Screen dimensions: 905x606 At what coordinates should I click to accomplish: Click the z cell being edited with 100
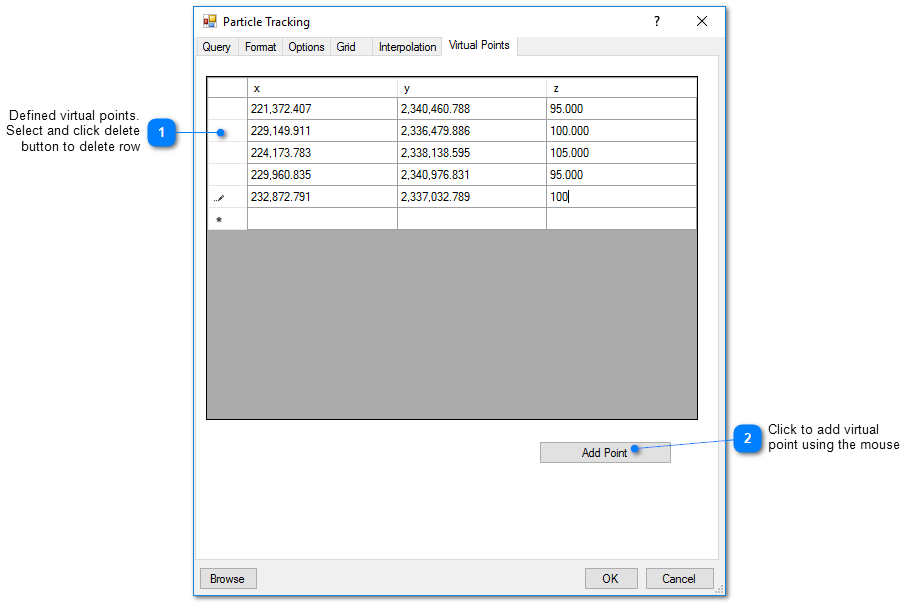click(x=620, y=196)
